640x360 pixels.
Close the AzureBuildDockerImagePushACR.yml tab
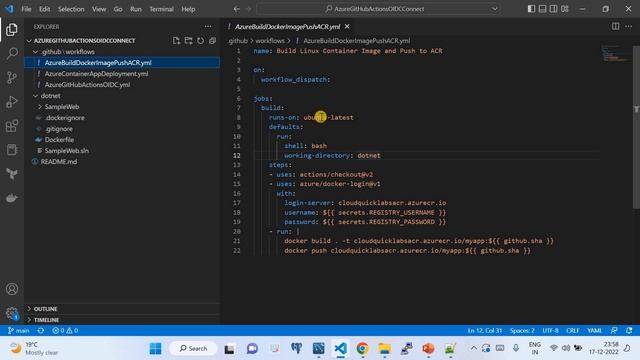pos(347,27)
